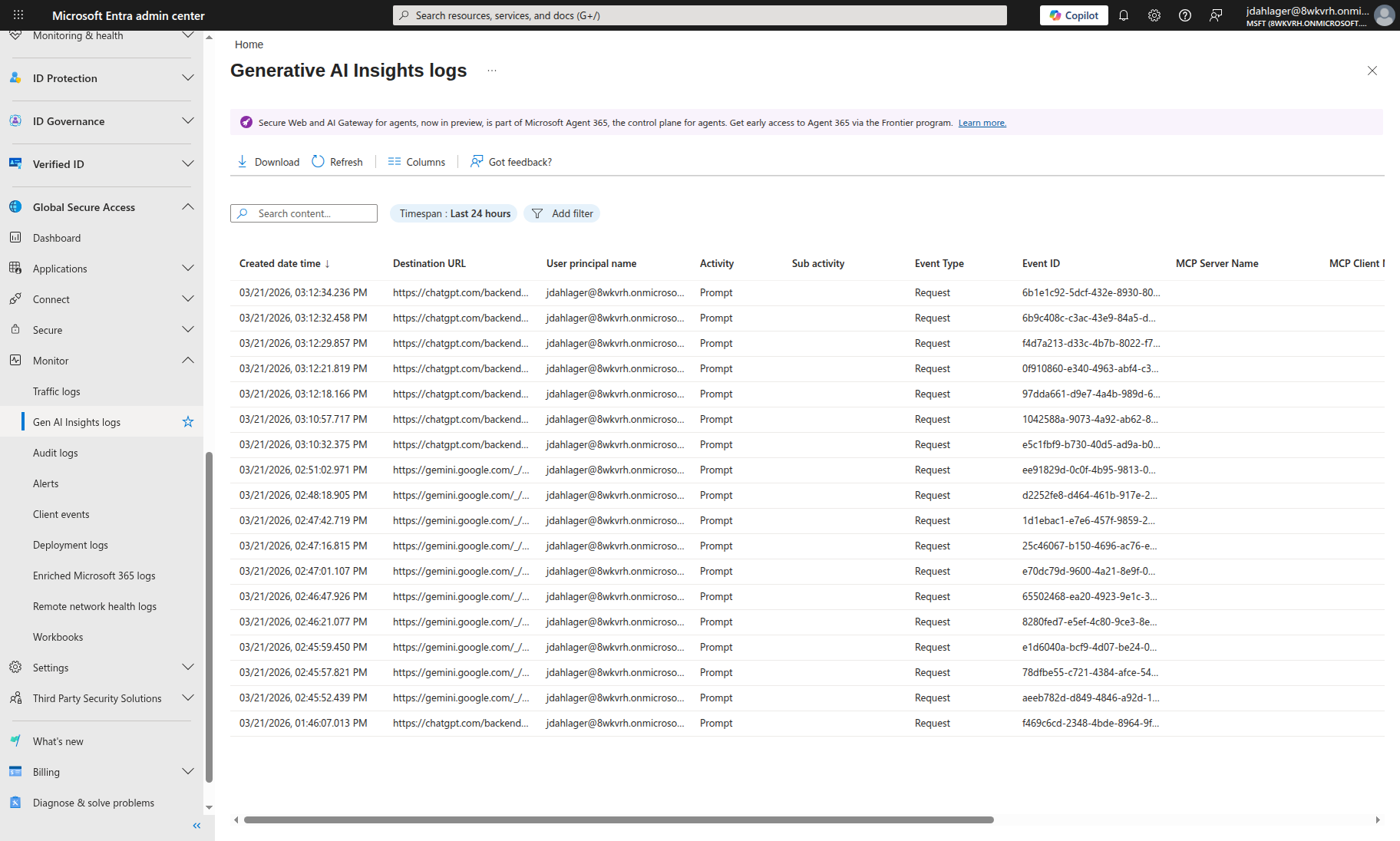Open the Copilot assistant

pyautogui.click(x=1073, y=15)
